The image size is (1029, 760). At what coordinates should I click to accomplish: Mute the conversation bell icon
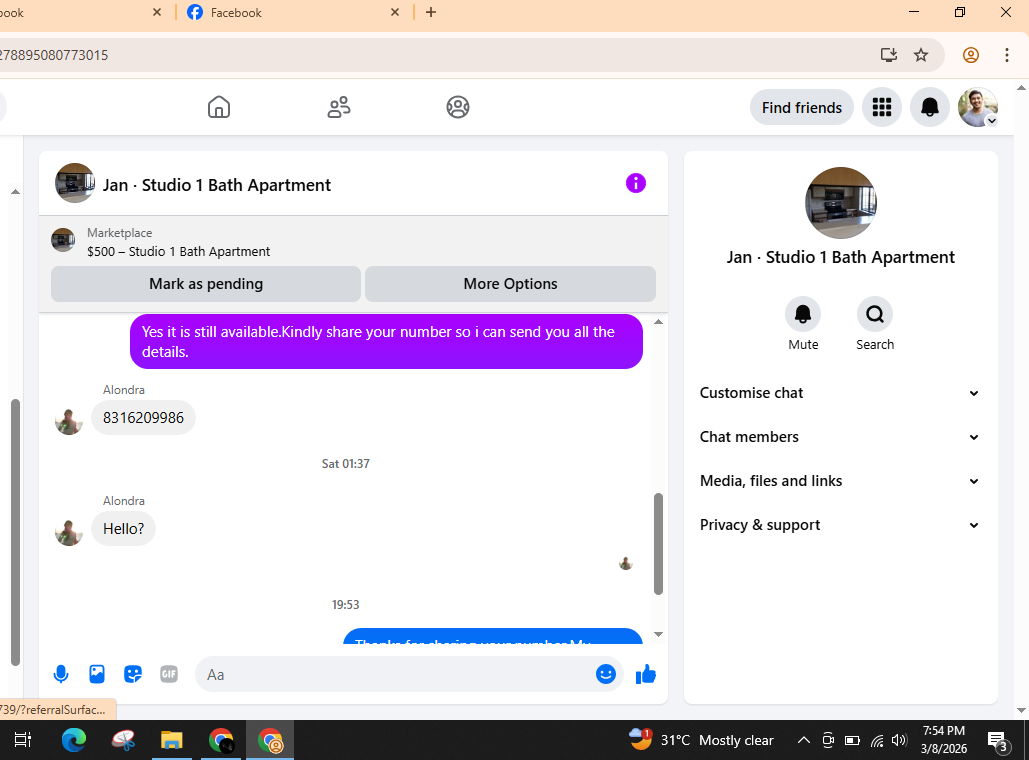803,314
